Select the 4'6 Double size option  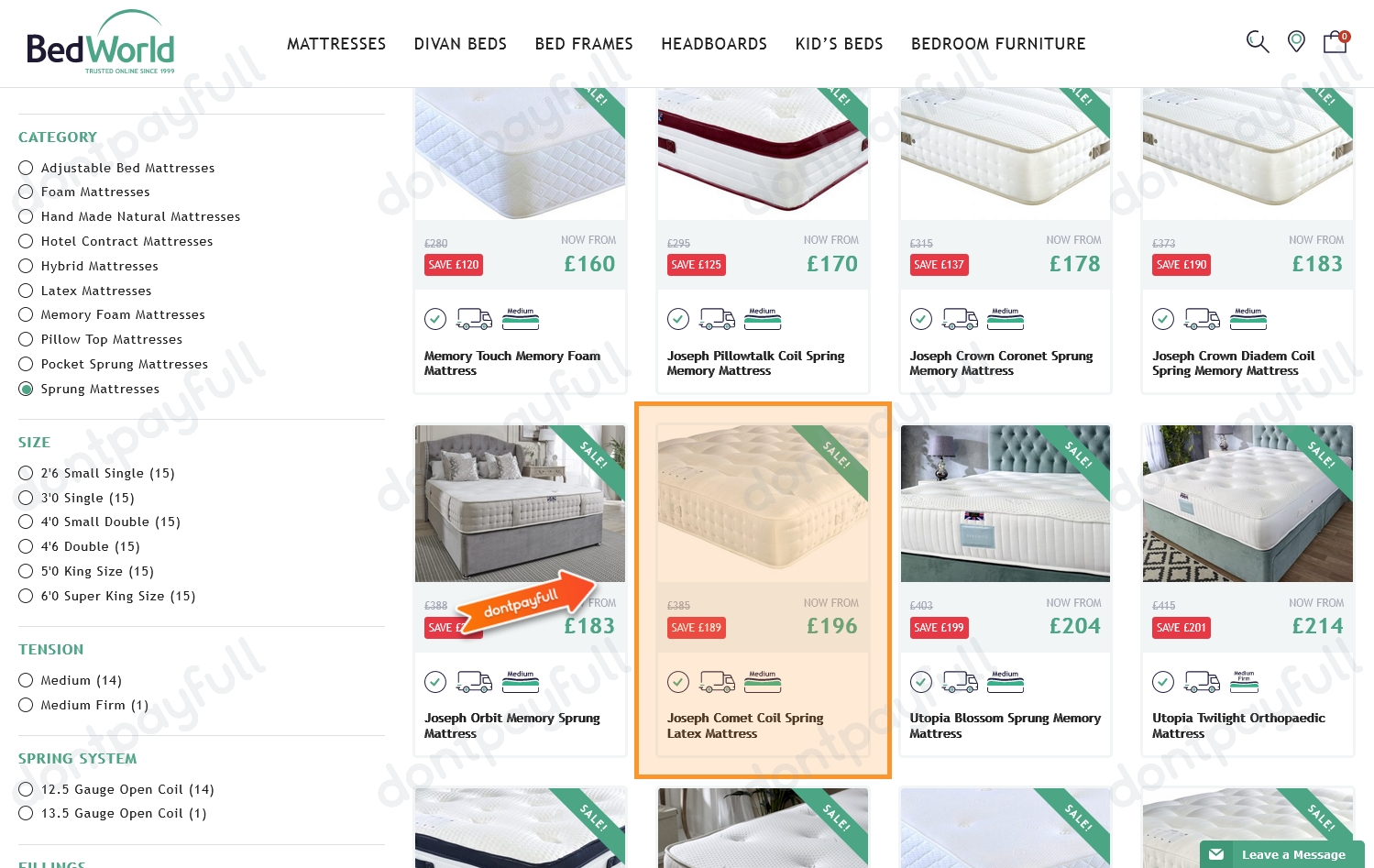pyautogui.click(x=26, y=546)
